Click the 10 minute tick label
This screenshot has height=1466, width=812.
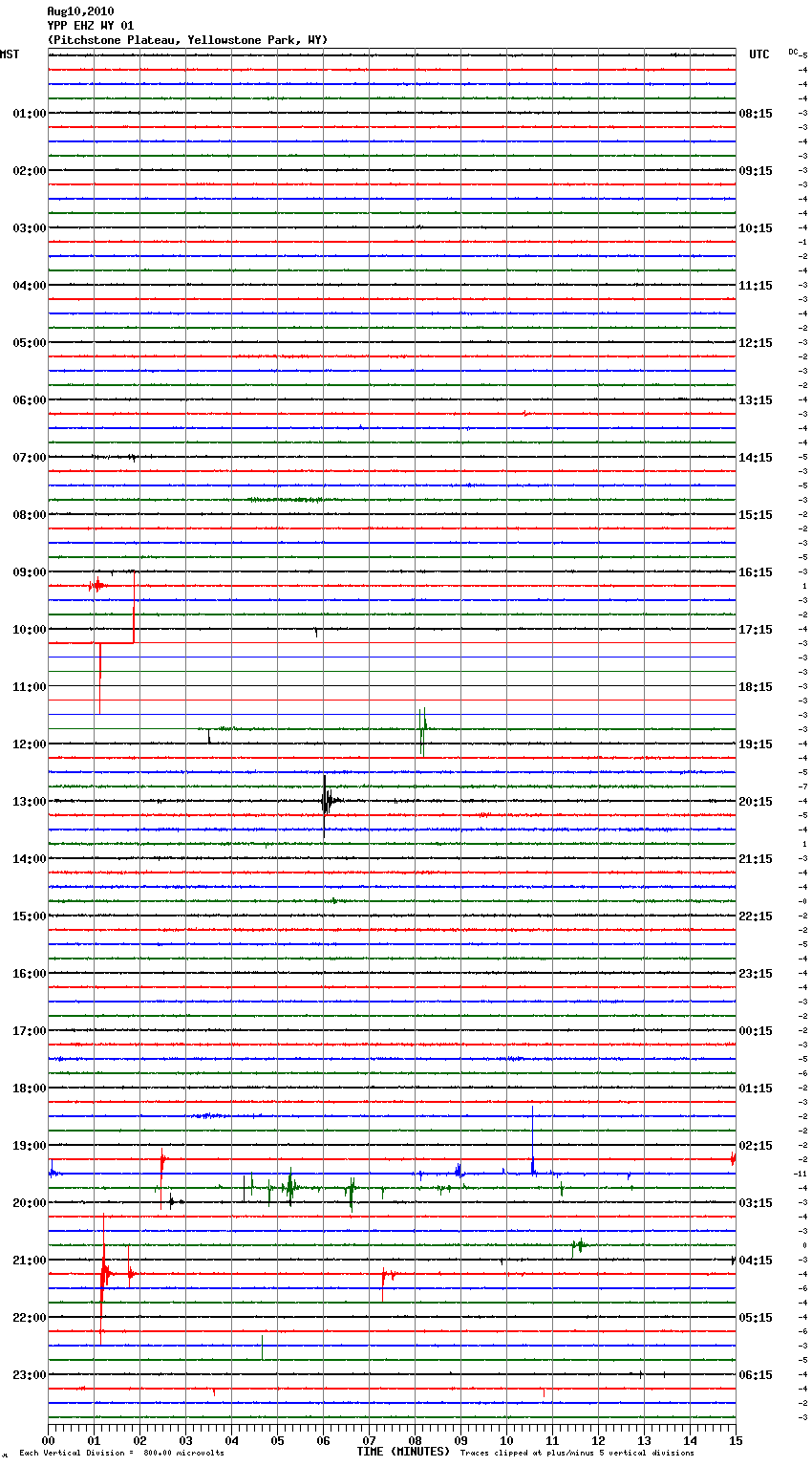(x=506, y=1440)
